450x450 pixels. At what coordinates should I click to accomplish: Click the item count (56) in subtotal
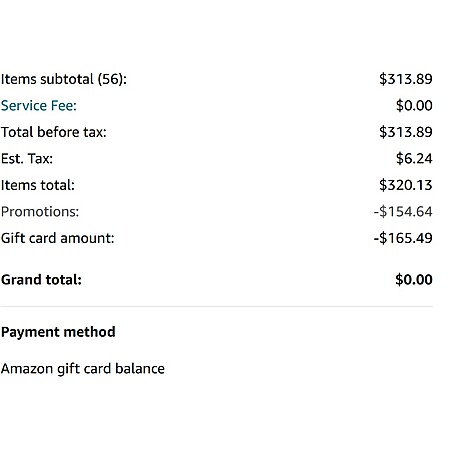(x=110, y=79)
